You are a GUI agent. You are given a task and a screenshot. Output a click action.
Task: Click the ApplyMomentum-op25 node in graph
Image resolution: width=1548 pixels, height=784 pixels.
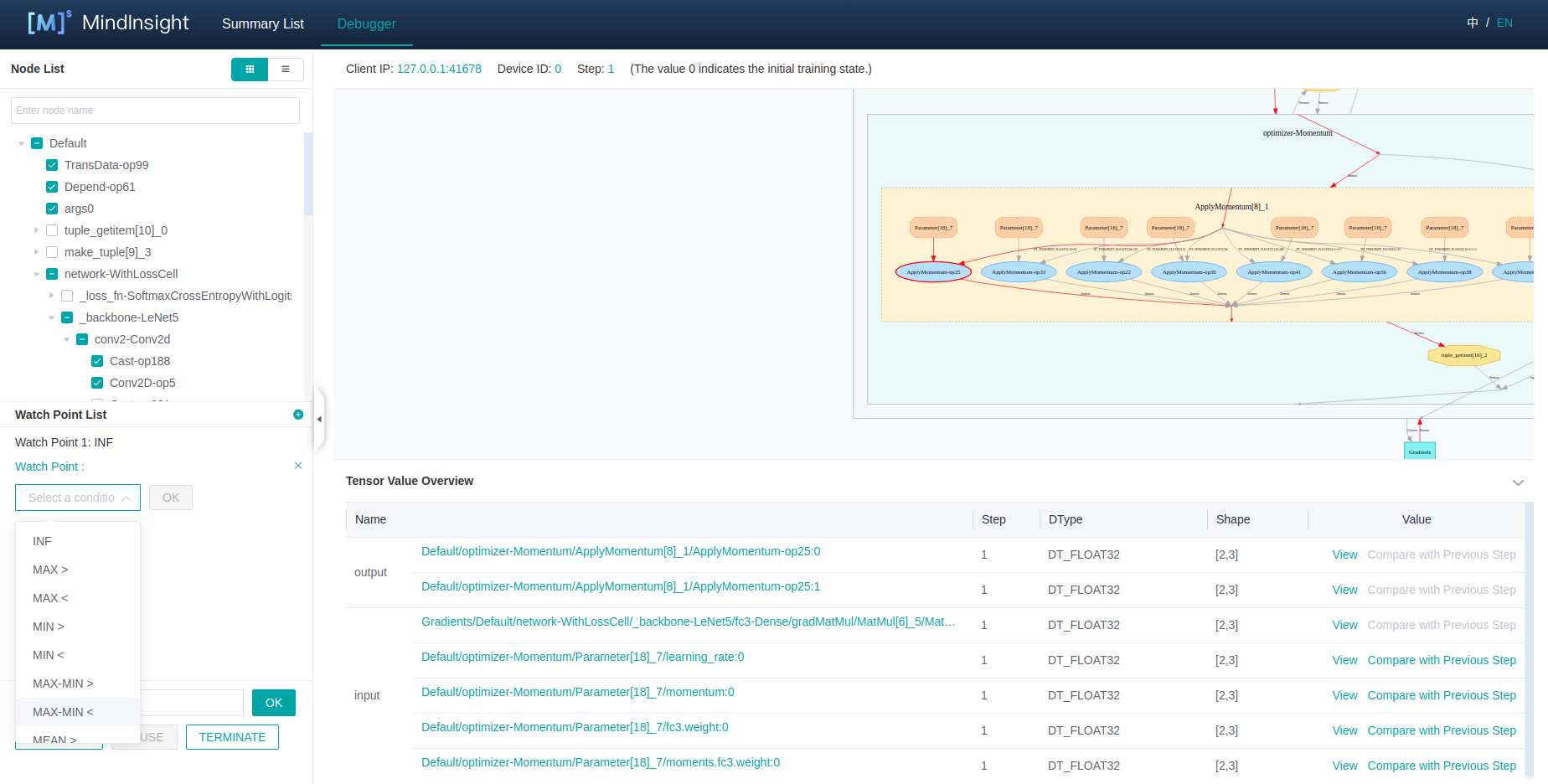click(933, 272)
